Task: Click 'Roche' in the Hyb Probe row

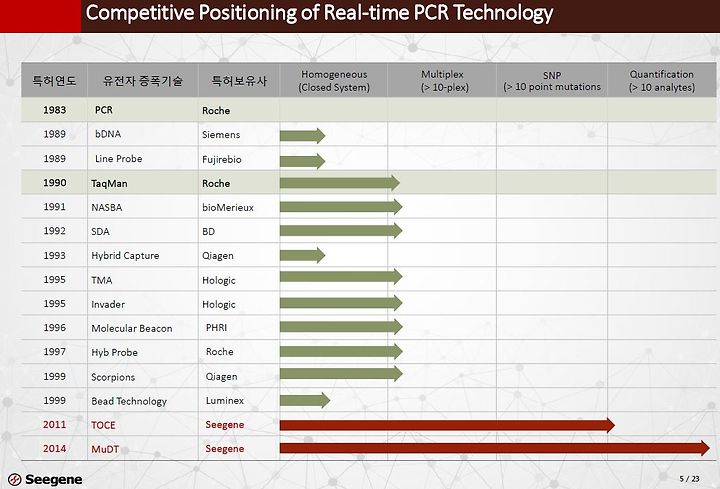Action: [219, 352]
